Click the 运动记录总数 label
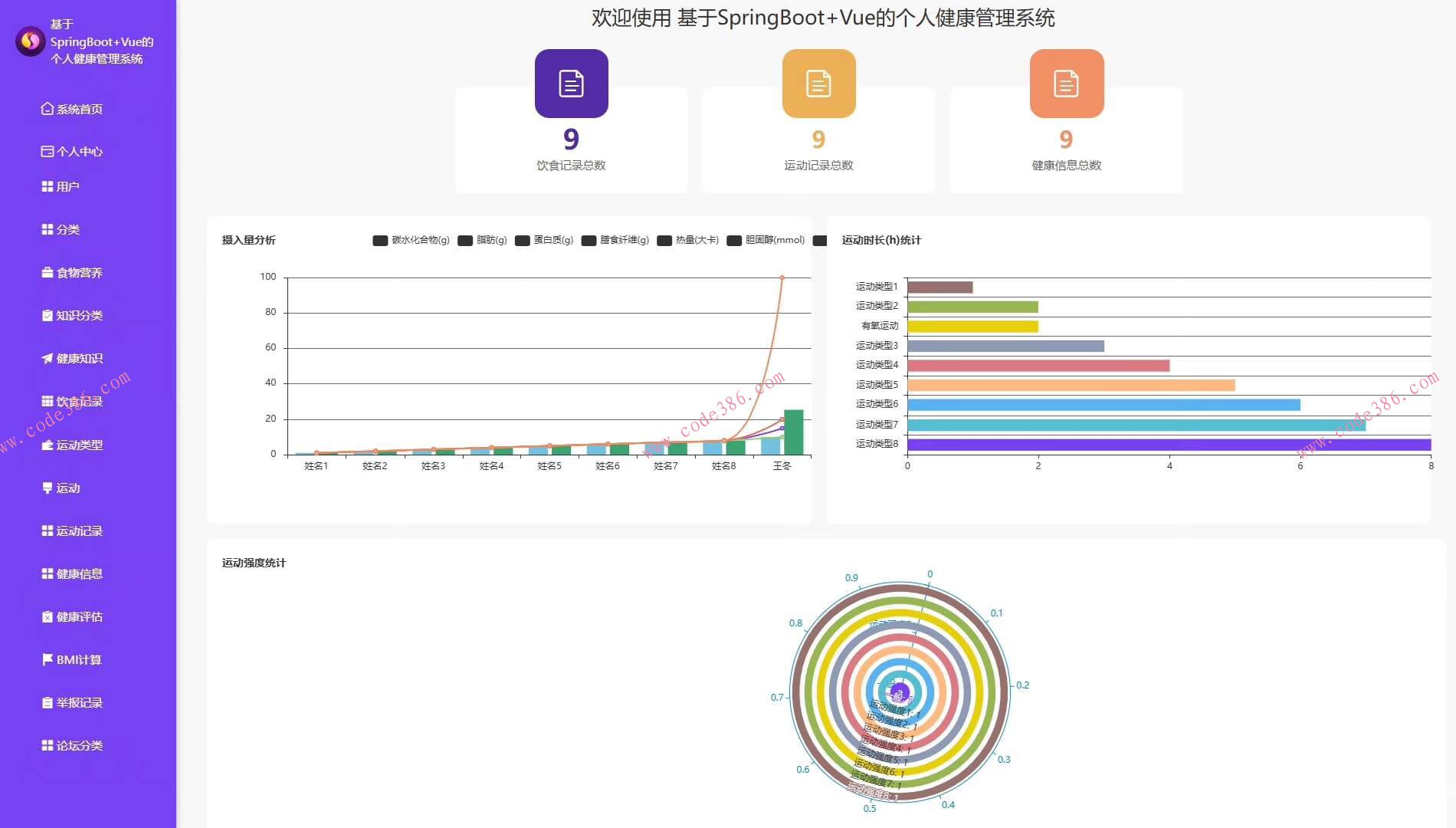Image resolution: width=1456 pixels, height=828 pixels. pos(818,165)
